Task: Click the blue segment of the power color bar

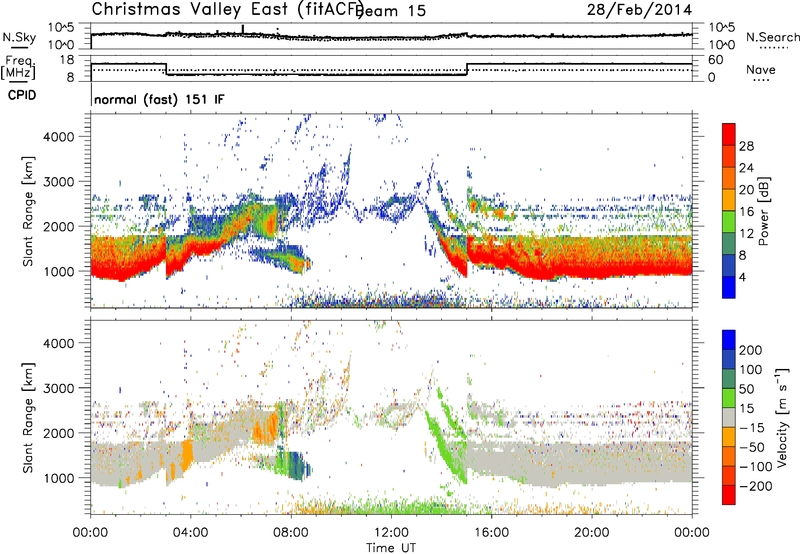Action: tap(729, 287)
